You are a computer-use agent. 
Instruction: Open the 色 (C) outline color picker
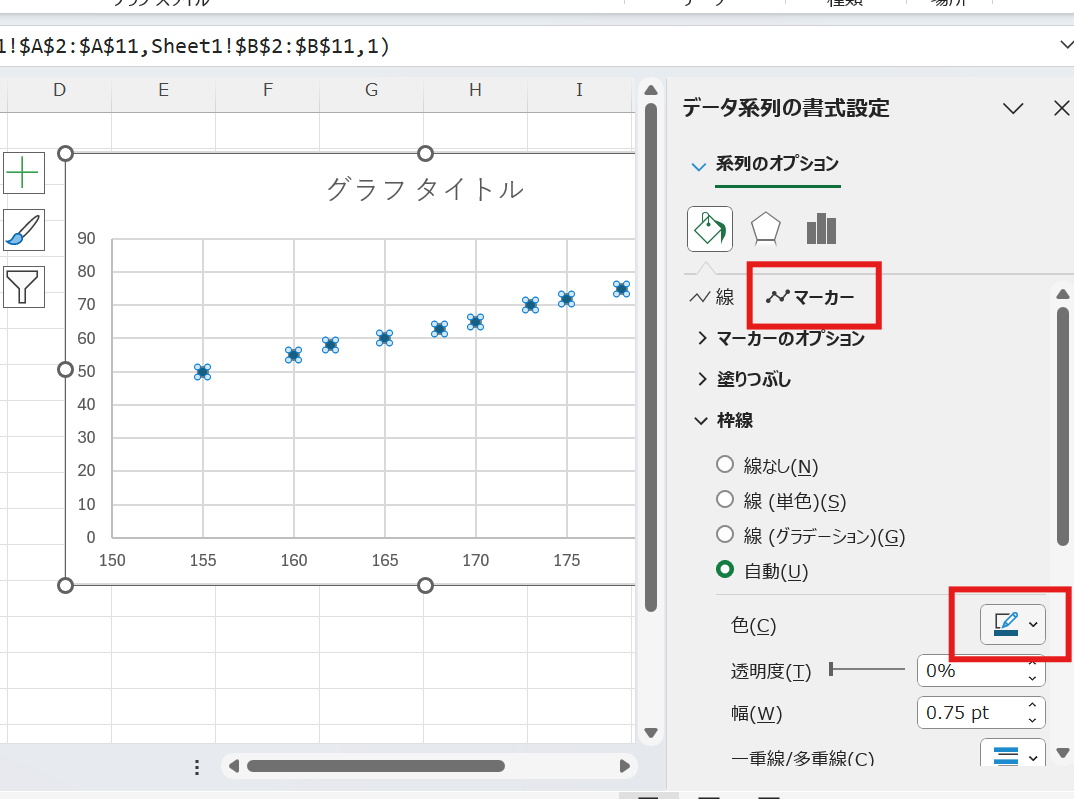pyautogui.click(x=1012, y=624)
